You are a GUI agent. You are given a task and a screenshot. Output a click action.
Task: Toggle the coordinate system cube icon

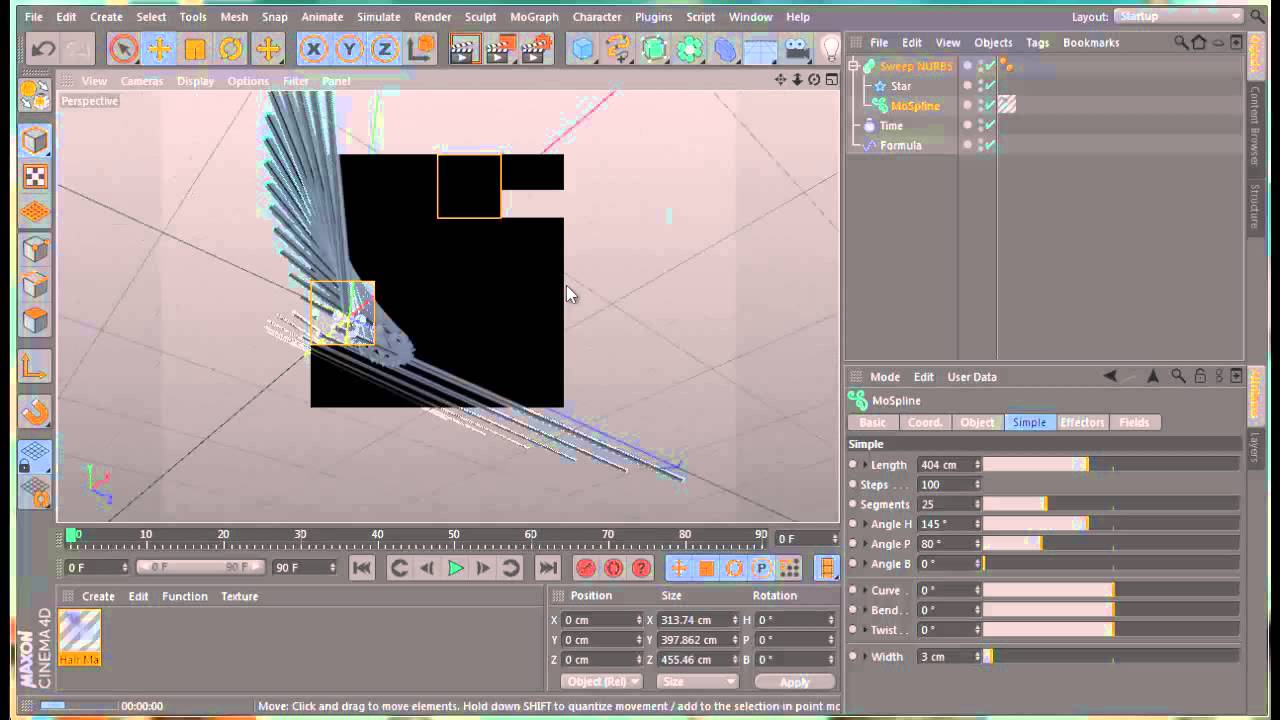pos(422,48)
